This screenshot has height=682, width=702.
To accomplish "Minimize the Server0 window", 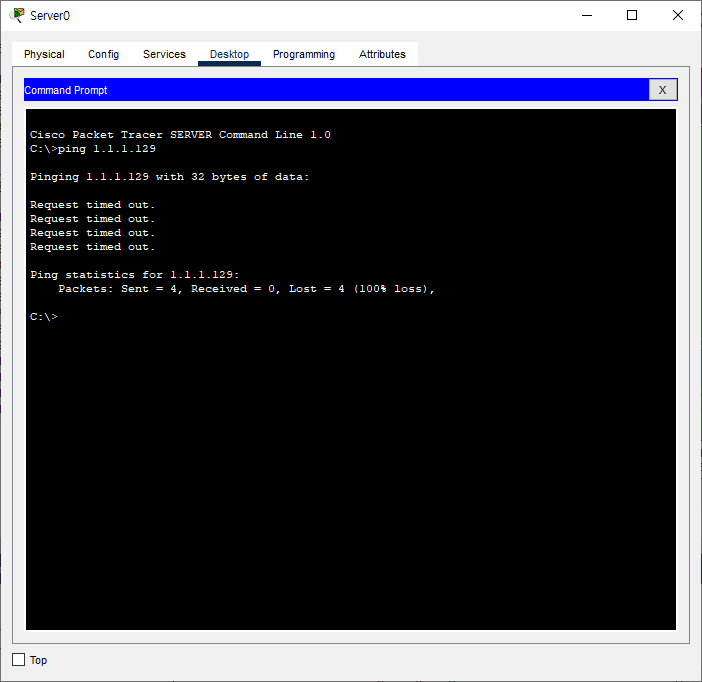I will coord(587,15).
